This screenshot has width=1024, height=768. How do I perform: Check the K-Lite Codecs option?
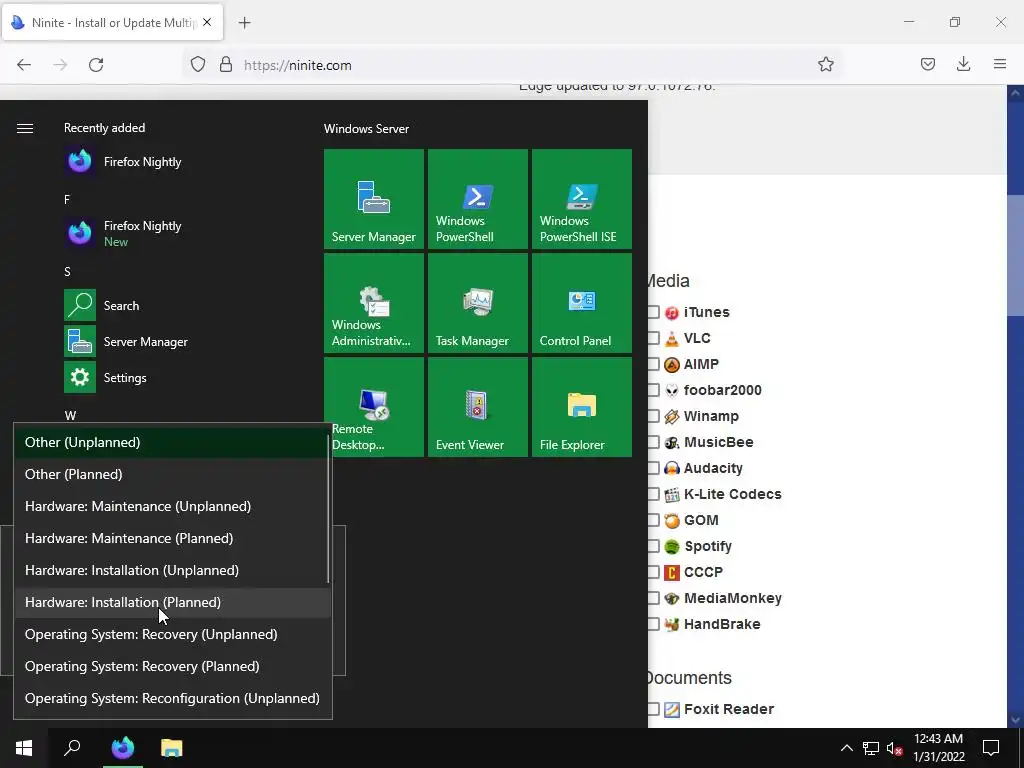coord(652,494)
